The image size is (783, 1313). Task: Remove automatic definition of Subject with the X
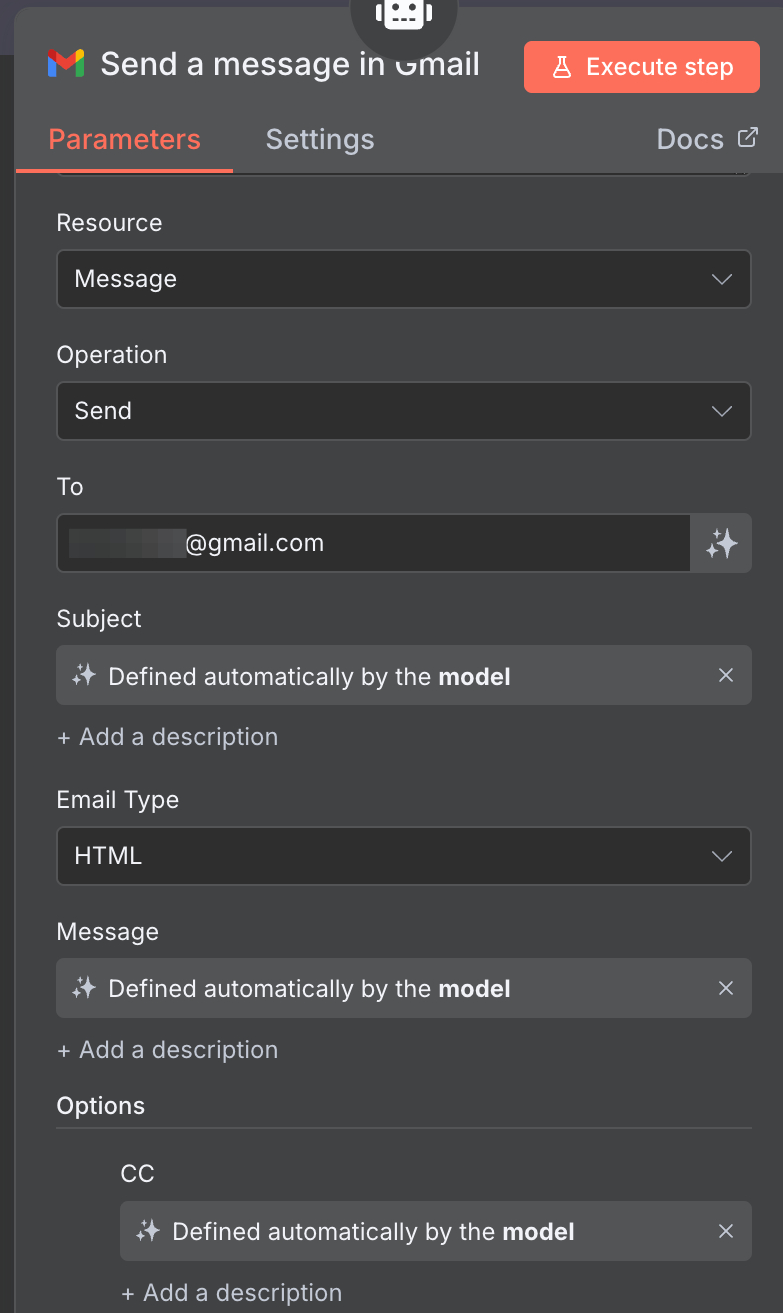point(726,675)
